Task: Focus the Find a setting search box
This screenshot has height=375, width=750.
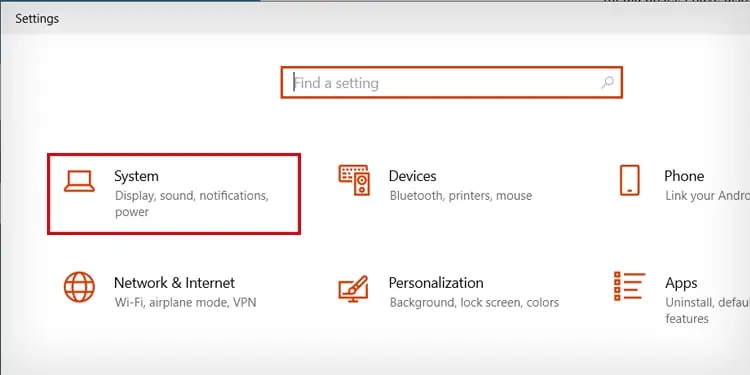Action: 452,83
